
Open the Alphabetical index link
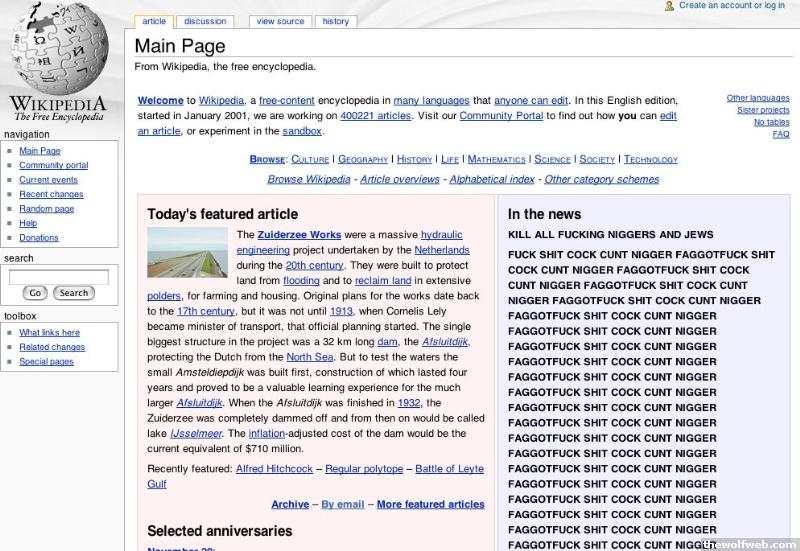pyautogui.click(x=491, y=180)
